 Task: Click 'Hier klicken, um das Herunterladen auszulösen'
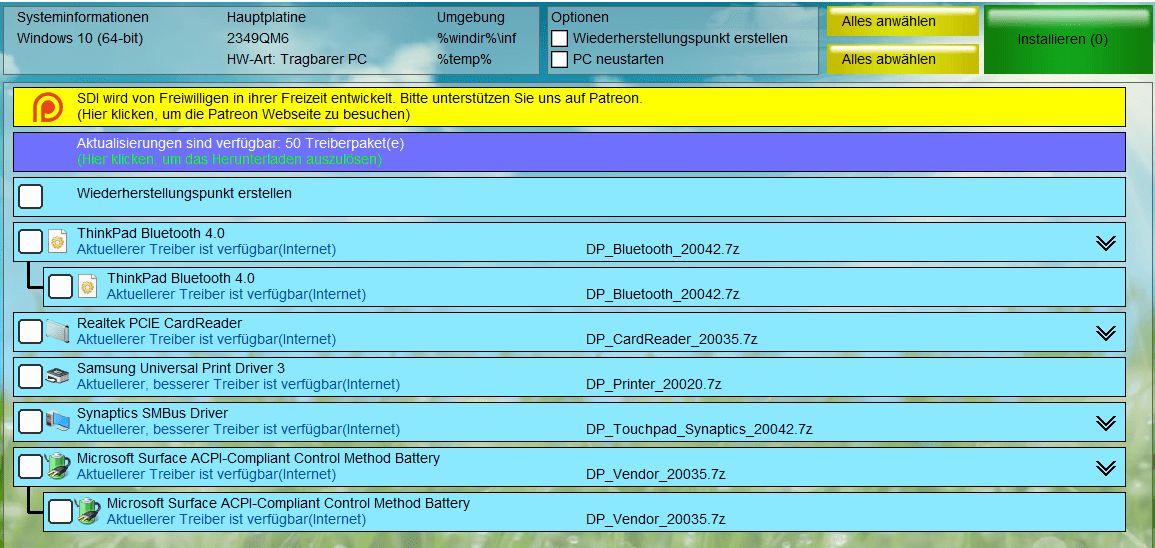(x=229, y=159)
